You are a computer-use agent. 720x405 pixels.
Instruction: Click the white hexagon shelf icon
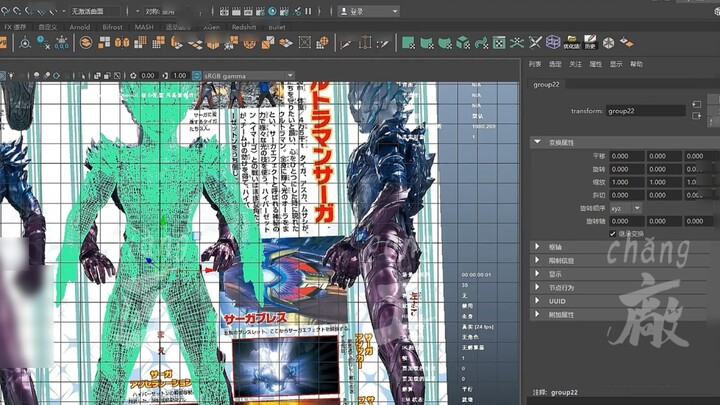(608, 43)
